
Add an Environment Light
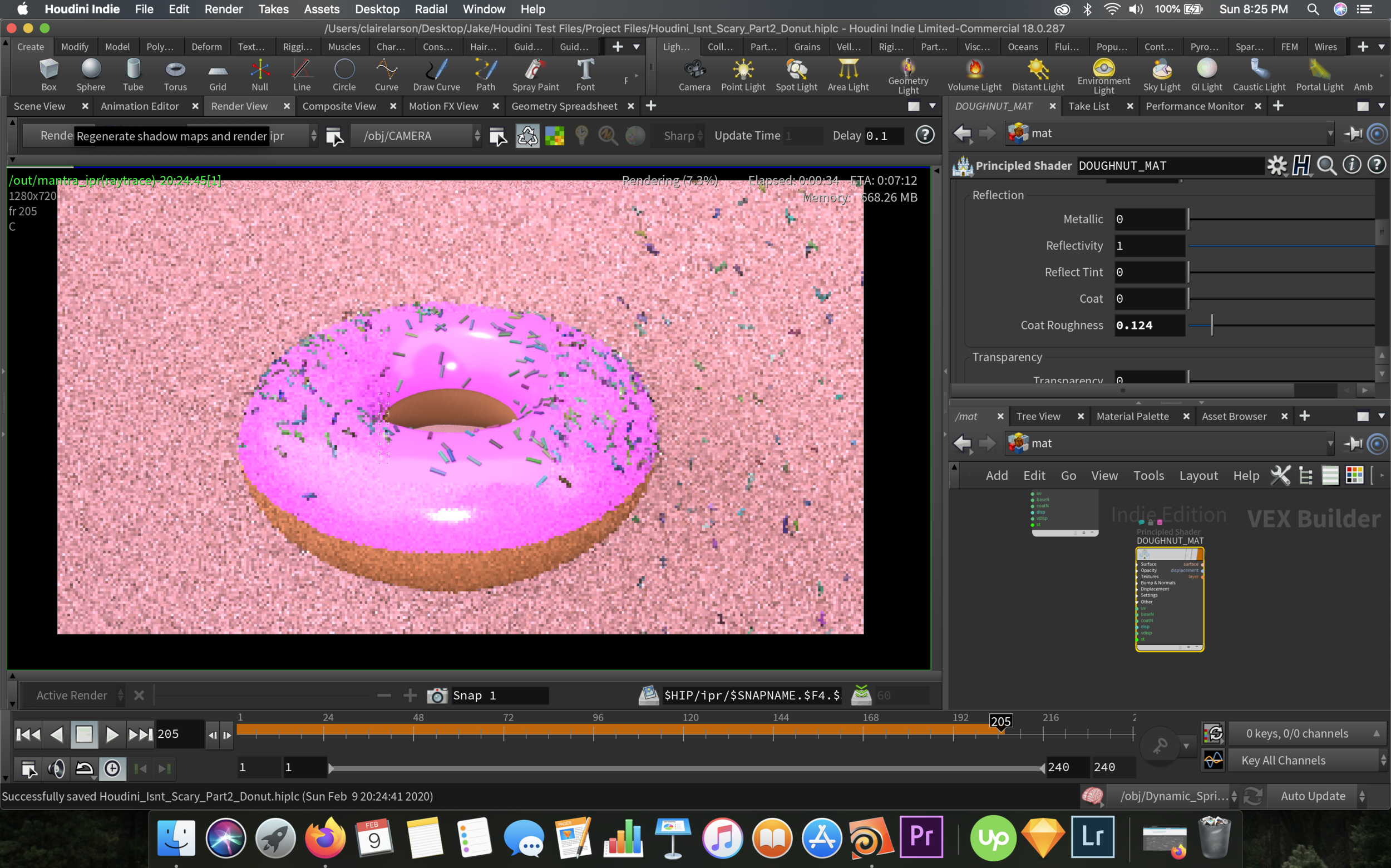coord(1103,76)
